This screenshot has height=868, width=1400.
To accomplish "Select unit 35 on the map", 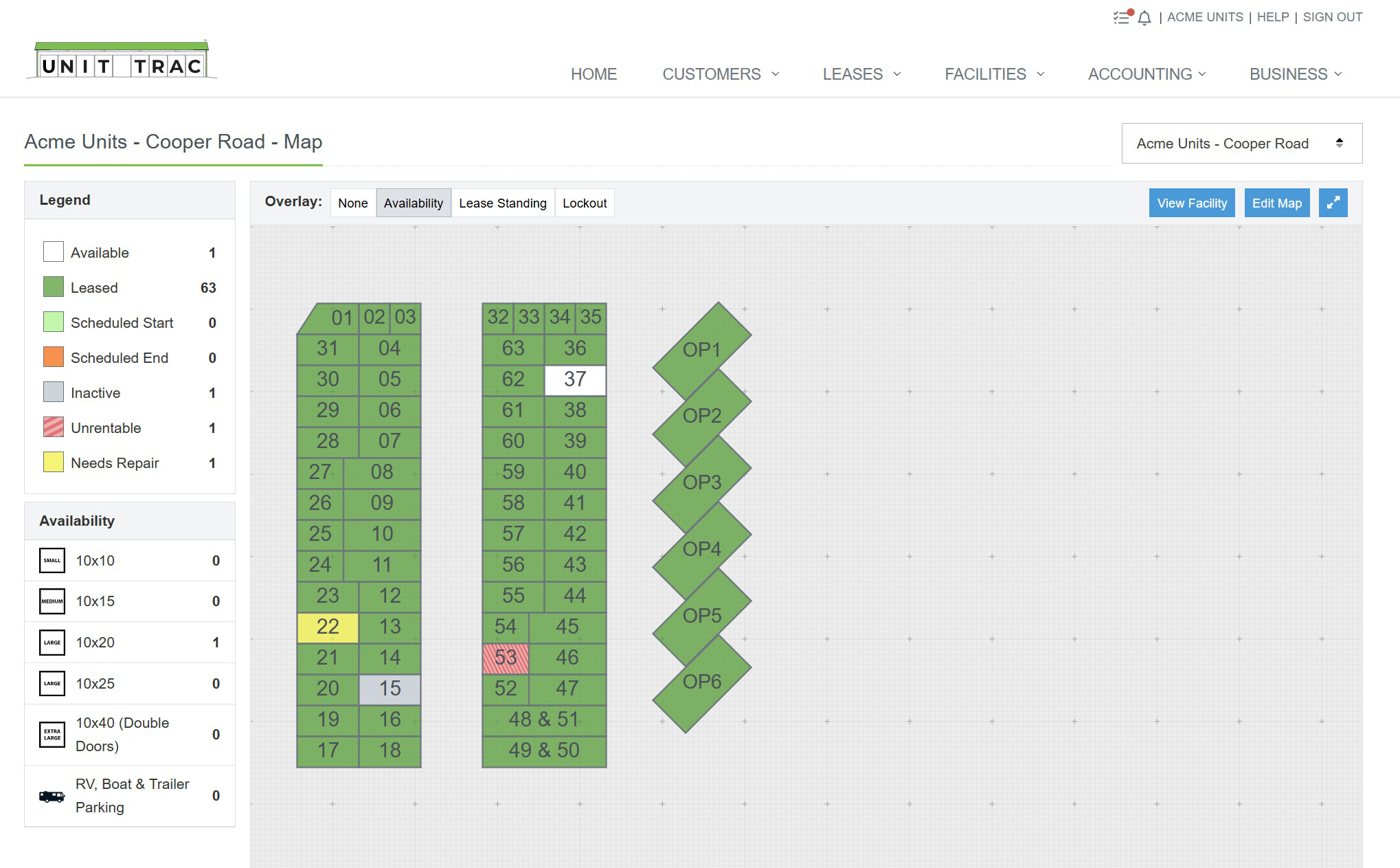I will (x=591, y=318).
